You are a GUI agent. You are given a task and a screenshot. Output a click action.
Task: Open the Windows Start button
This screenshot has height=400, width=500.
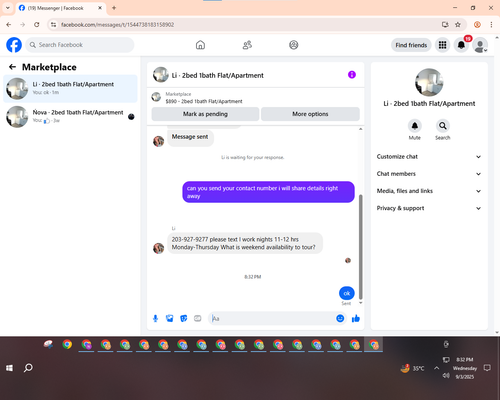point(9,368)
